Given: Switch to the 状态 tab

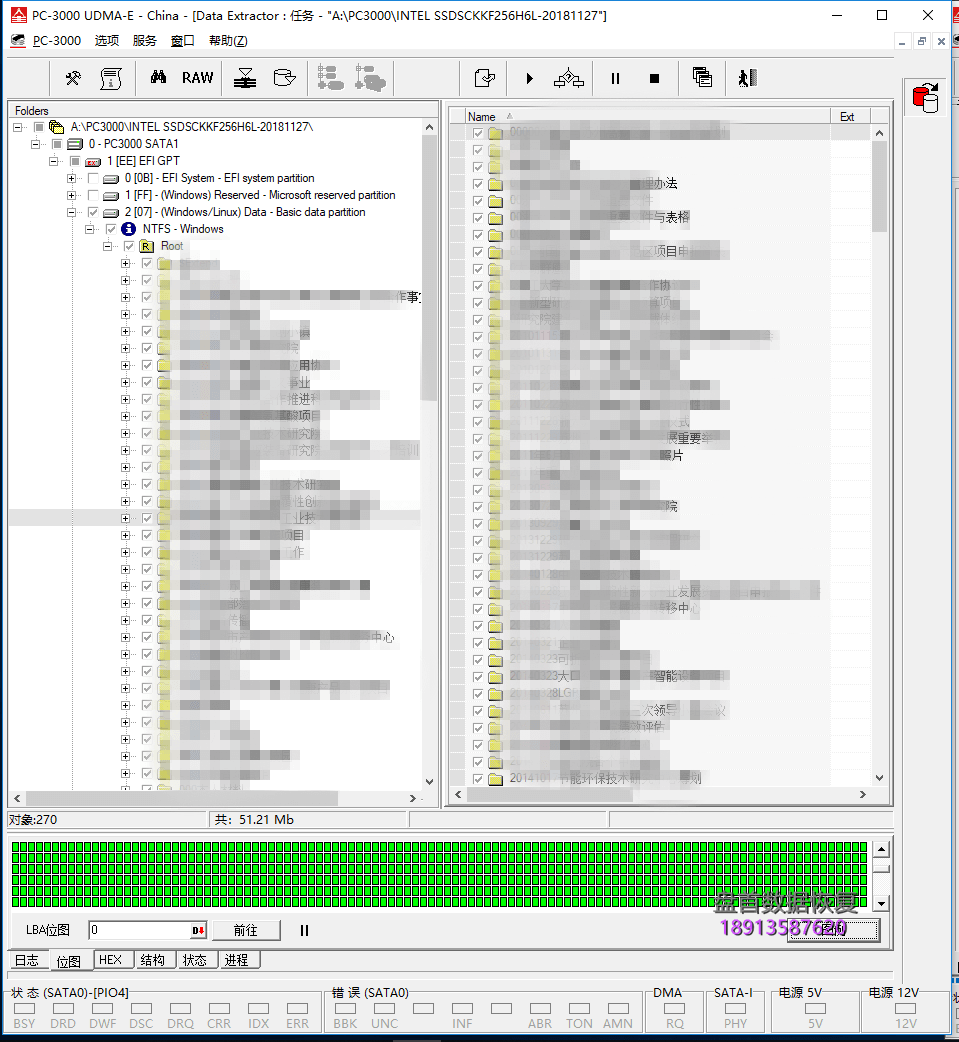Looking at the screenshot, I should 195,960.
